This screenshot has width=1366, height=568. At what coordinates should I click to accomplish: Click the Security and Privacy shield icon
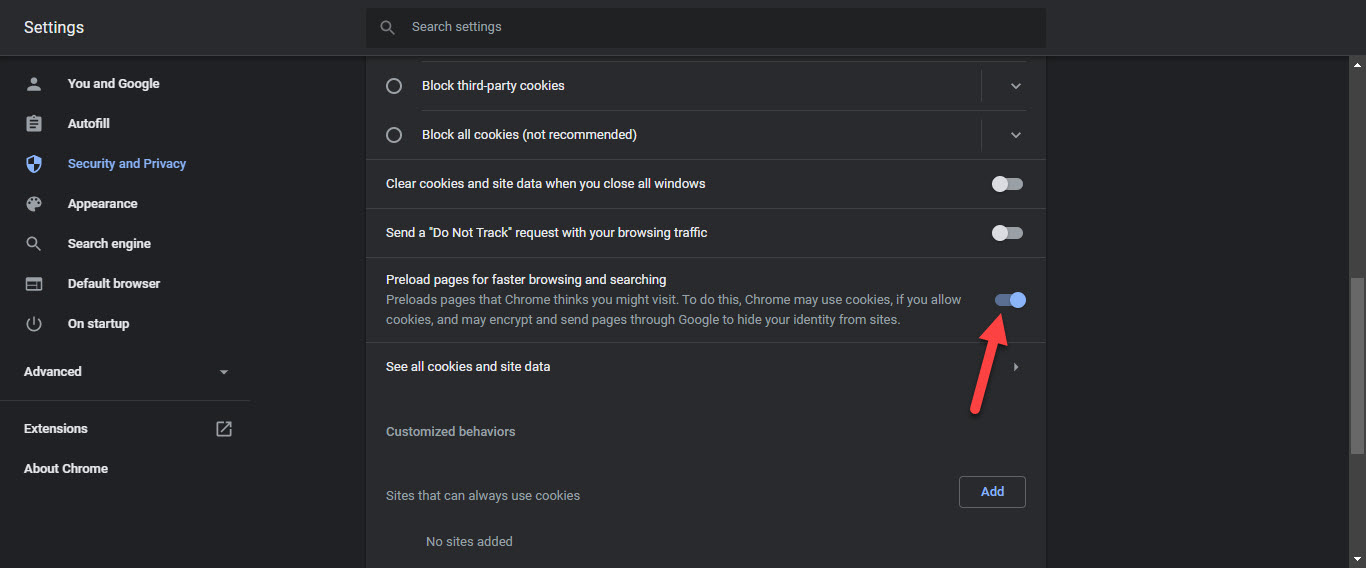(34, 164)
